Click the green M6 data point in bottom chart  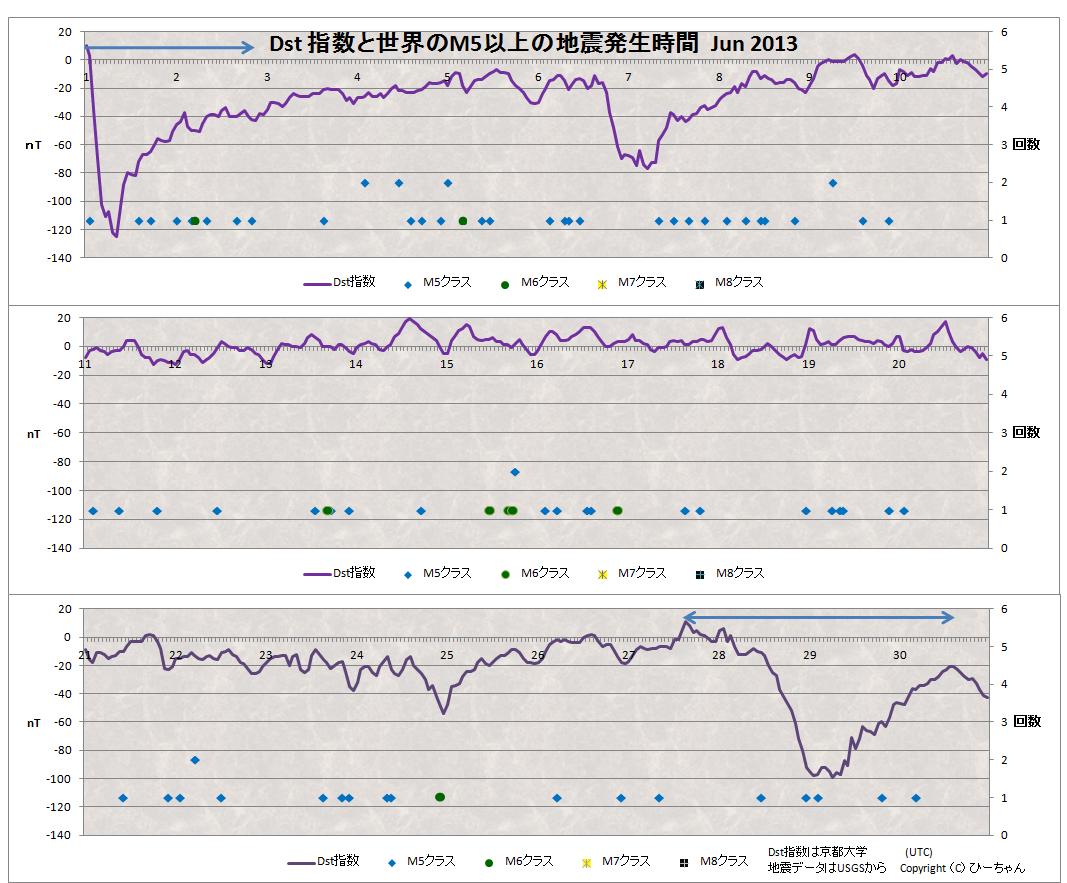(440, 797)
